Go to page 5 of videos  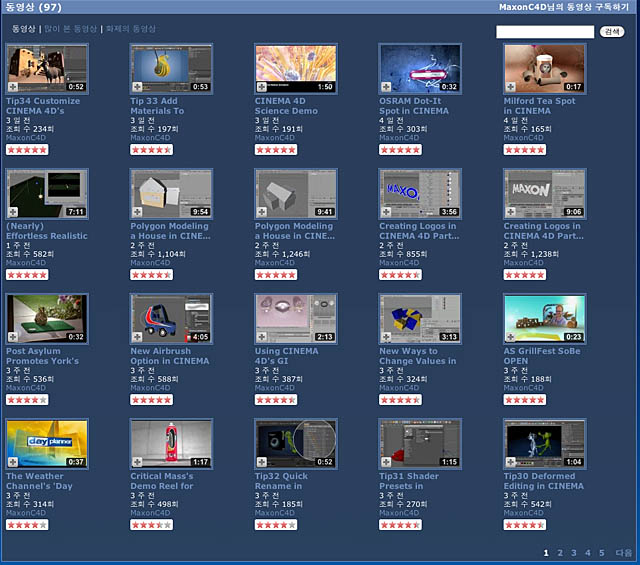coord(602,553)
